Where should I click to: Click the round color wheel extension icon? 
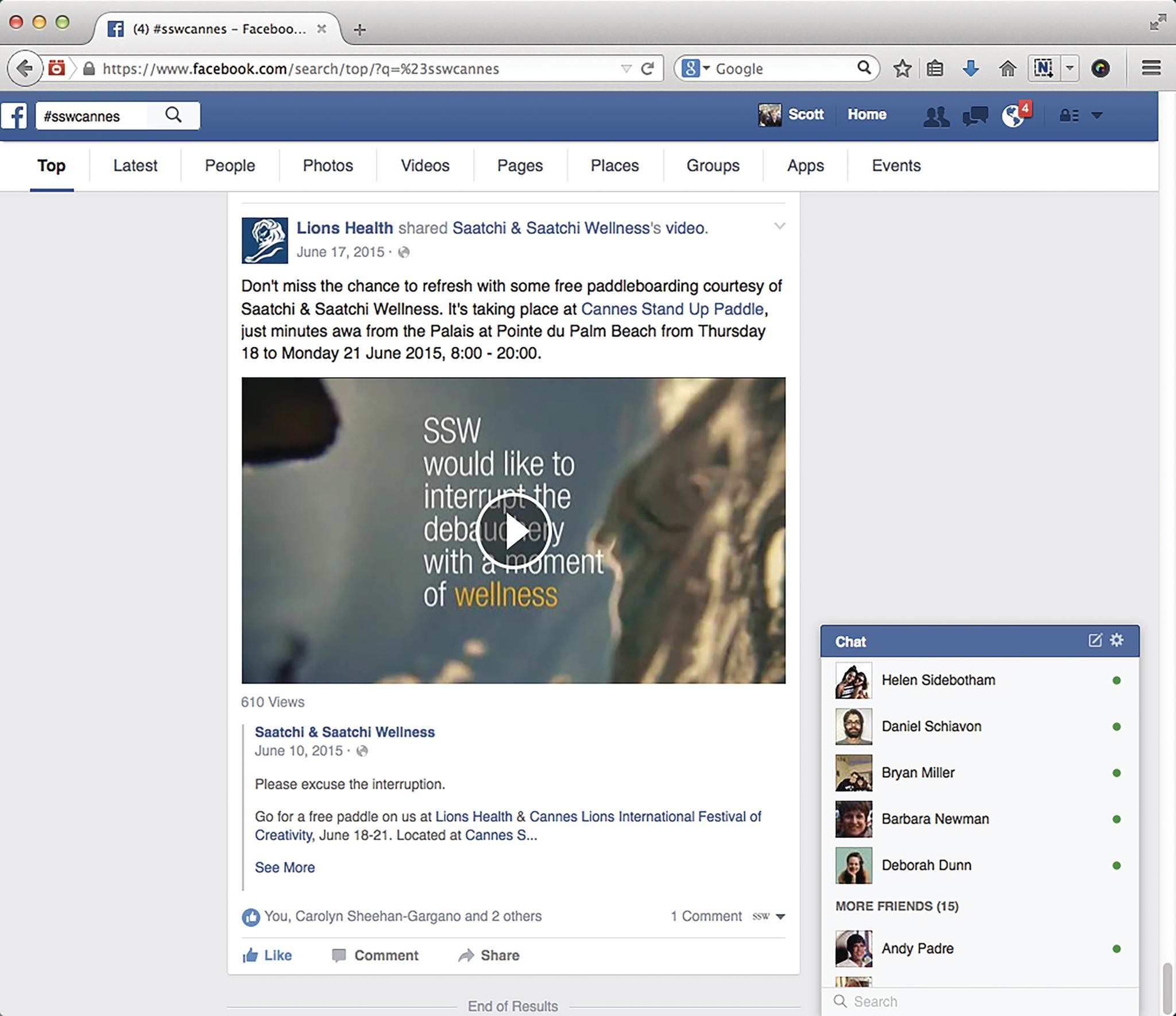click(1100, 68)
